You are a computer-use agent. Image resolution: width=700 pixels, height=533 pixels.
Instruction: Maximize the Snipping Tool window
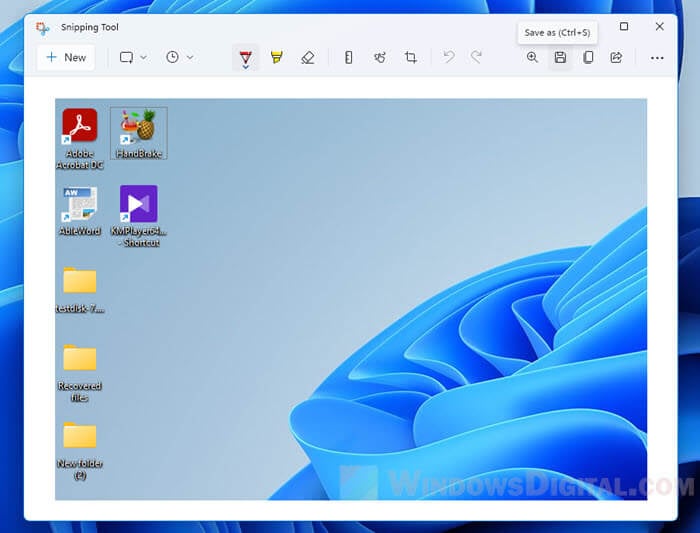point(624,27)
